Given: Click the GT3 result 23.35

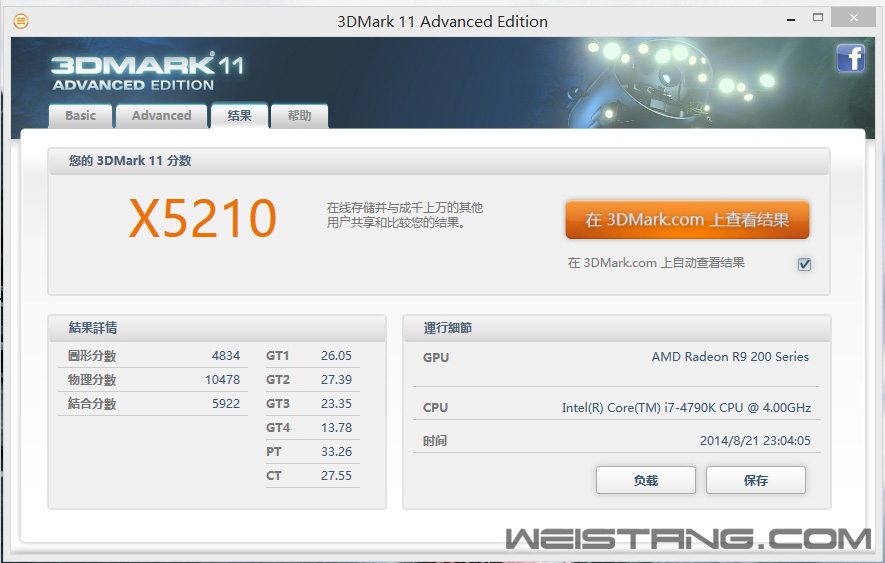Looking at the screenshot, I should click(x=336, y=404).
